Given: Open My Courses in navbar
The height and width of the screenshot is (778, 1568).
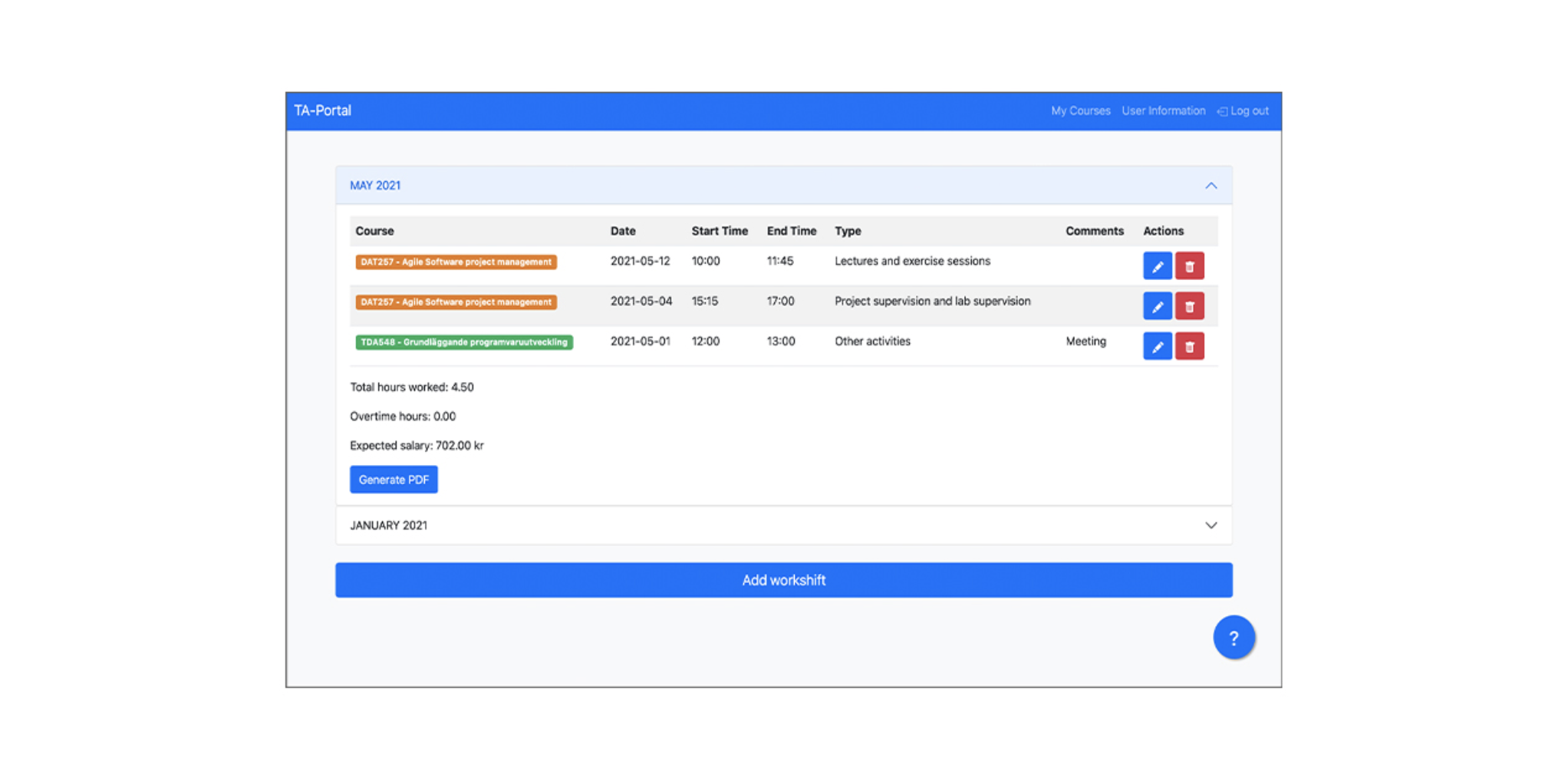Looking at the screenshot, I should click(x=1080, y=111).
